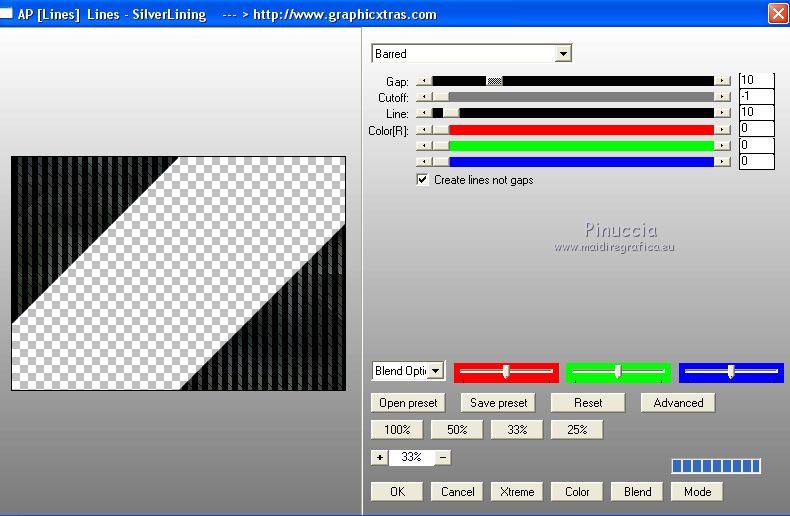This screenshot has width=790, height=516.
Task: Click the window system menu icon
Action: pyautogui.click(x=6, y=14)
